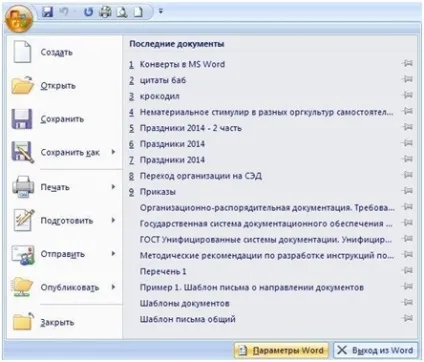Choose Создать menu item
This screenshot has height=362, width=424.
(64, 52)
